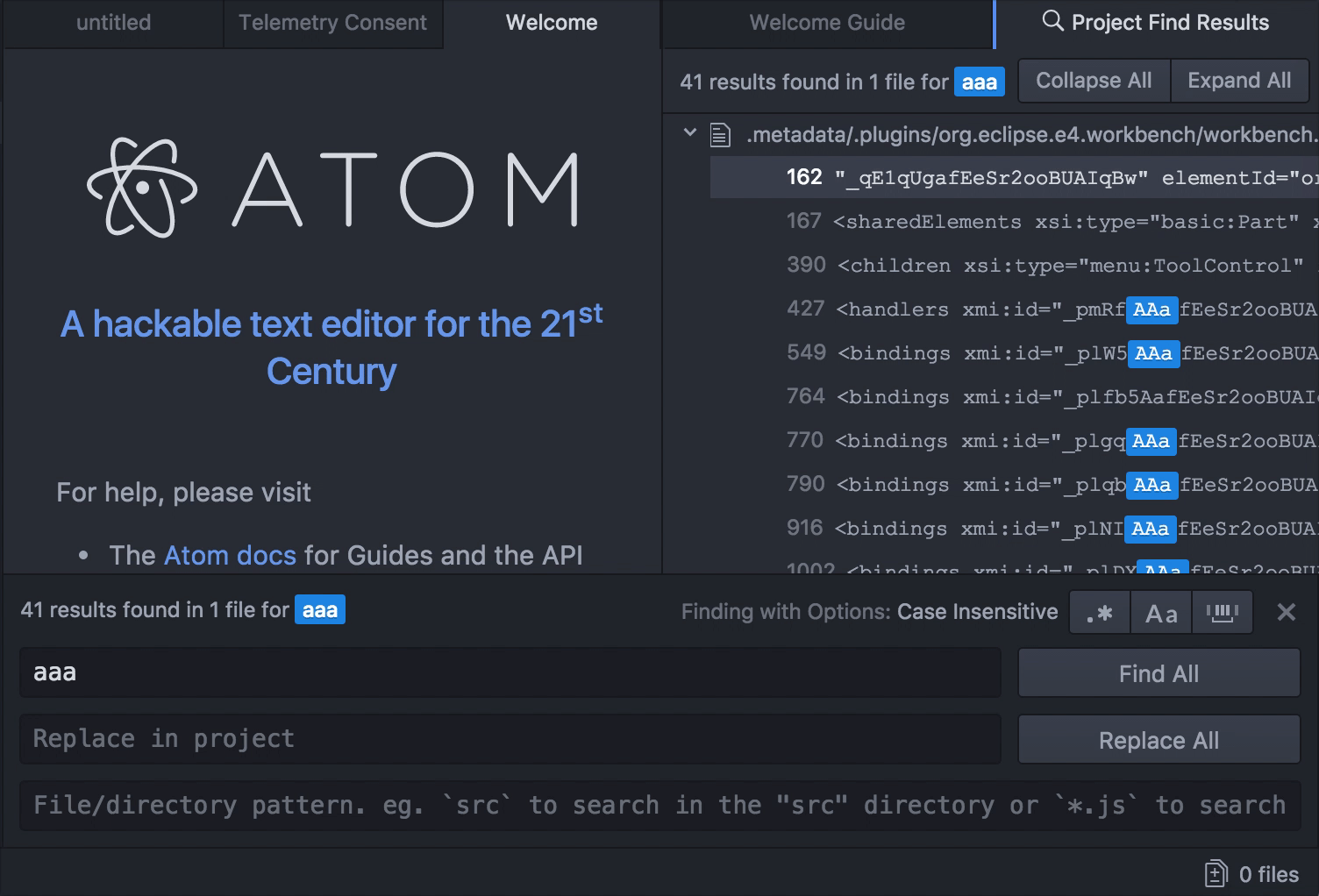Viewport: 1319px width, 896px height.
Task: Click the Atom logo graphic
Action: pos(140,187)
